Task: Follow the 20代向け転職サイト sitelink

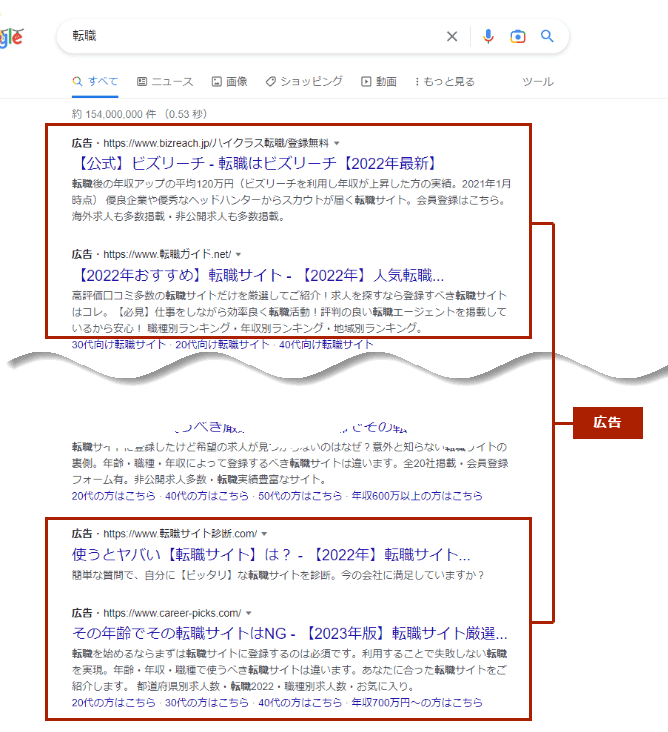Action: (222, 345)
